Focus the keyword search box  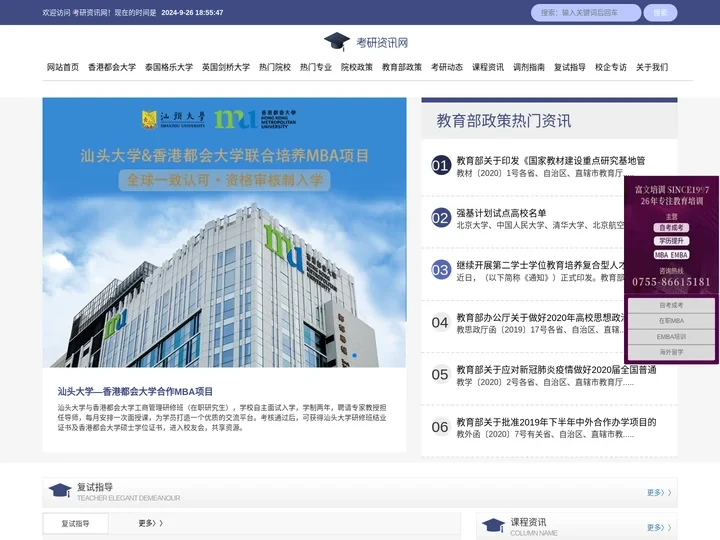pyautogui.click(x=585, y=13)
